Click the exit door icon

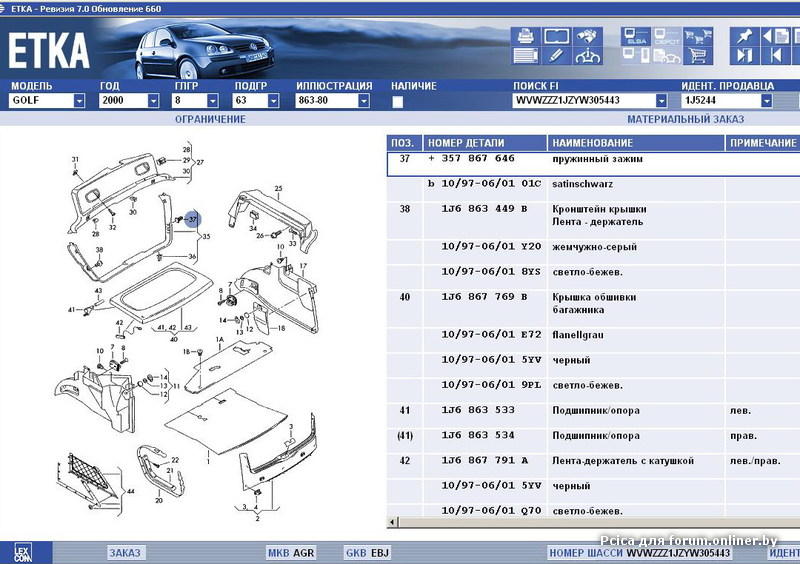744,55
